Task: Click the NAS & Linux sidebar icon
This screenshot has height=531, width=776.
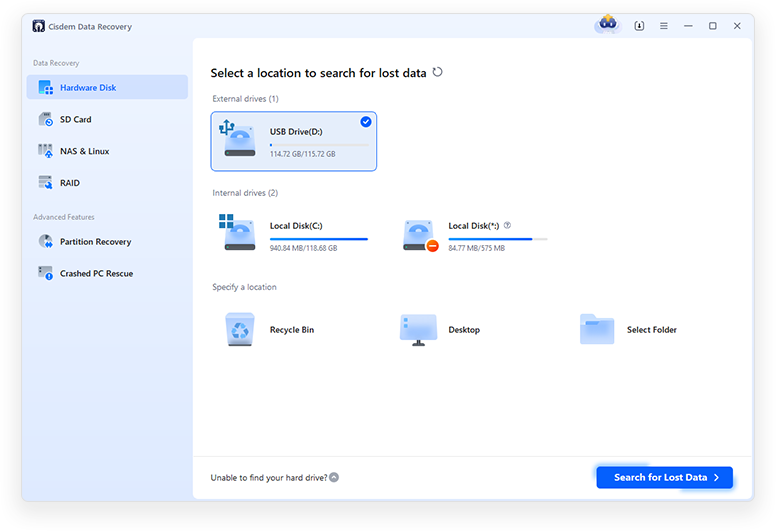Action: tap(46, 151)
